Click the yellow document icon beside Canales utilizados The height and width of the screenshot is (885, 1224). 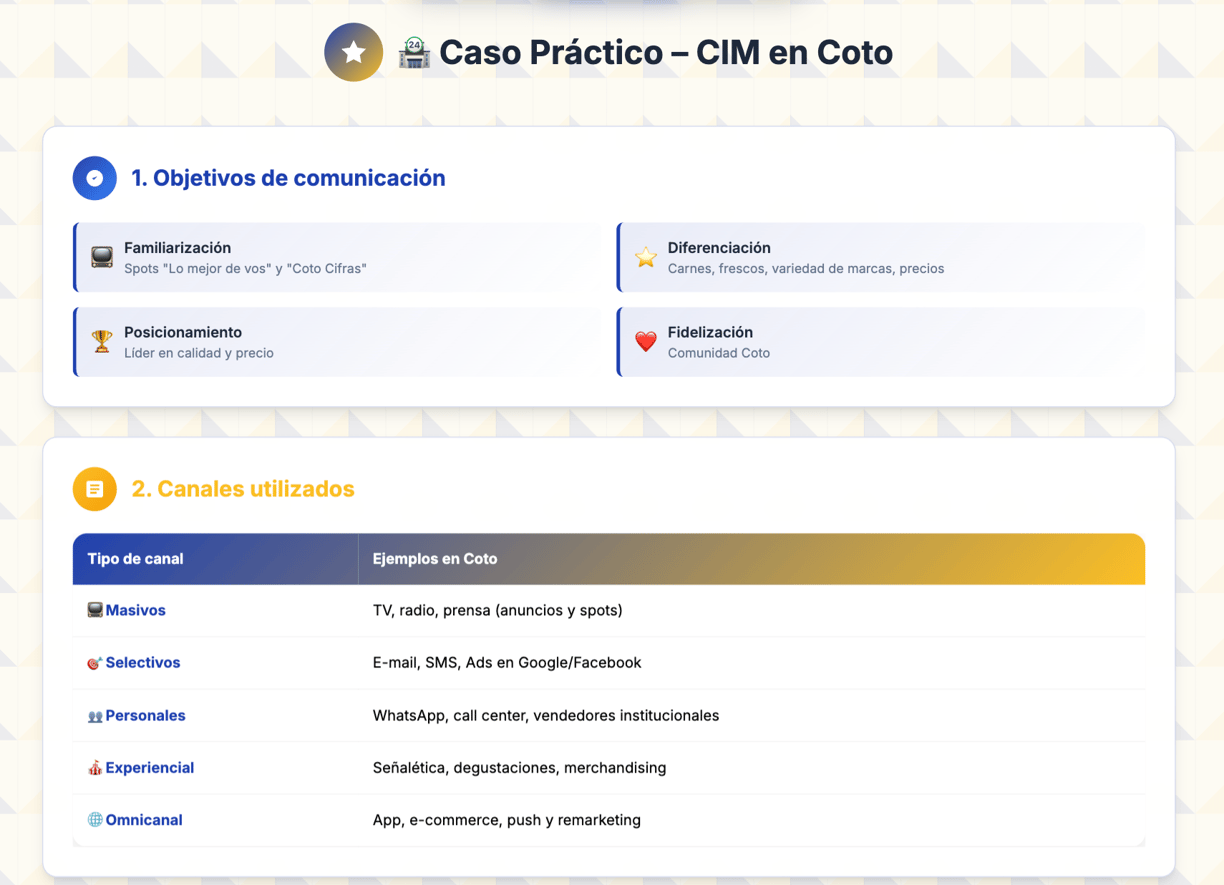[95, 489]
